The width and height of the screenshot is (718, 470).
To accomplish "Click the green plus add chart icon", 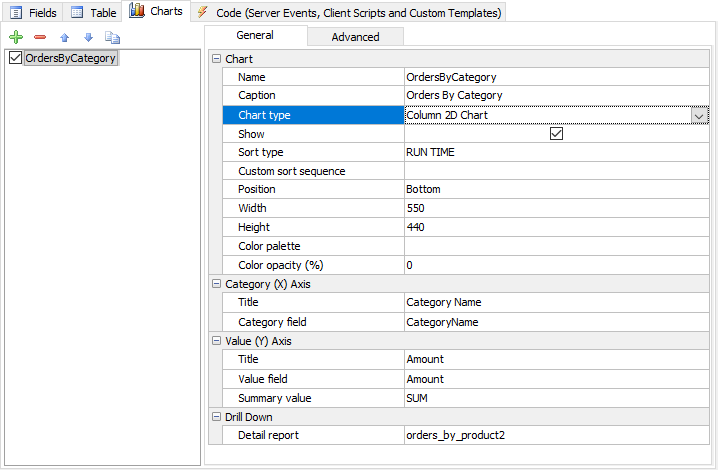I will click(x=15, y=37).
